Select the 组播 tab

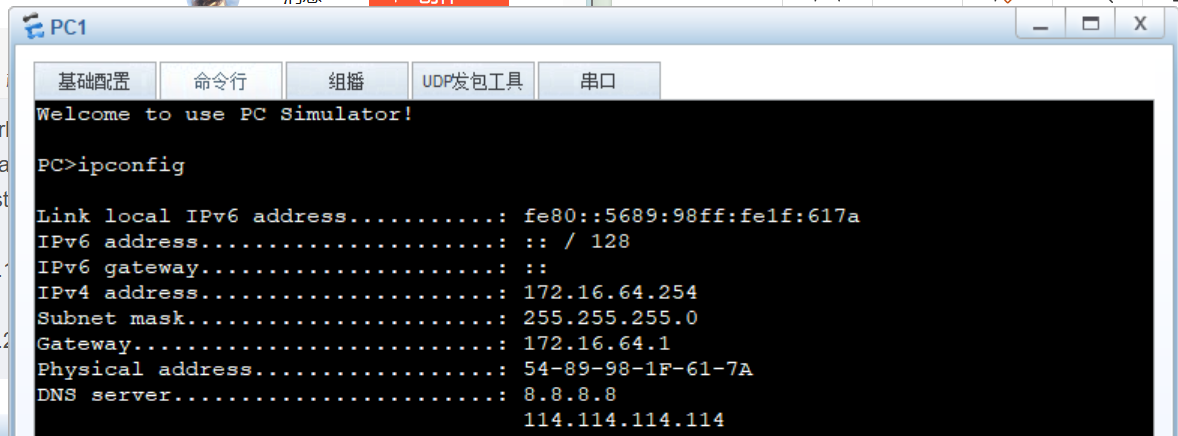(346, 81)
